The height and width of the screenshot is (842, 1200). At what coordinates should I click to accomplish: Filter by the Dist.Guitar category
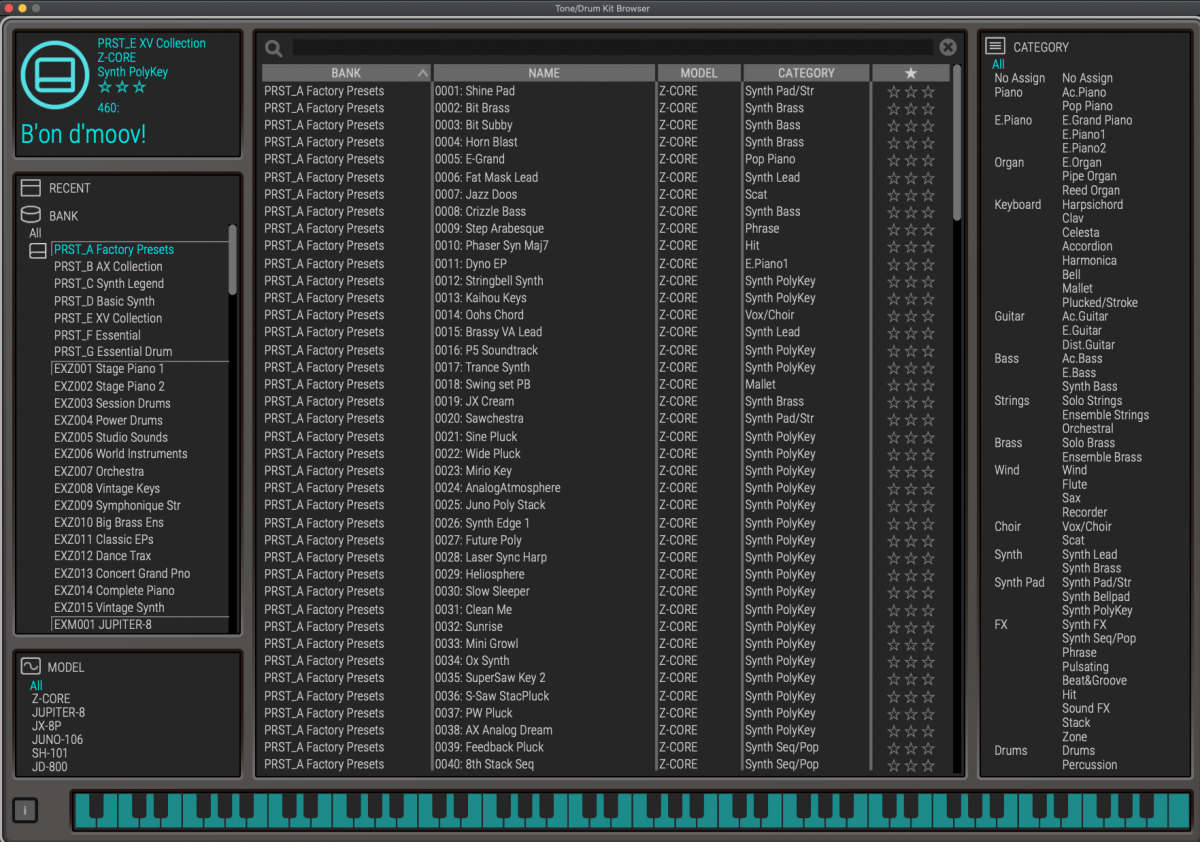click(x=1088, y=345)
